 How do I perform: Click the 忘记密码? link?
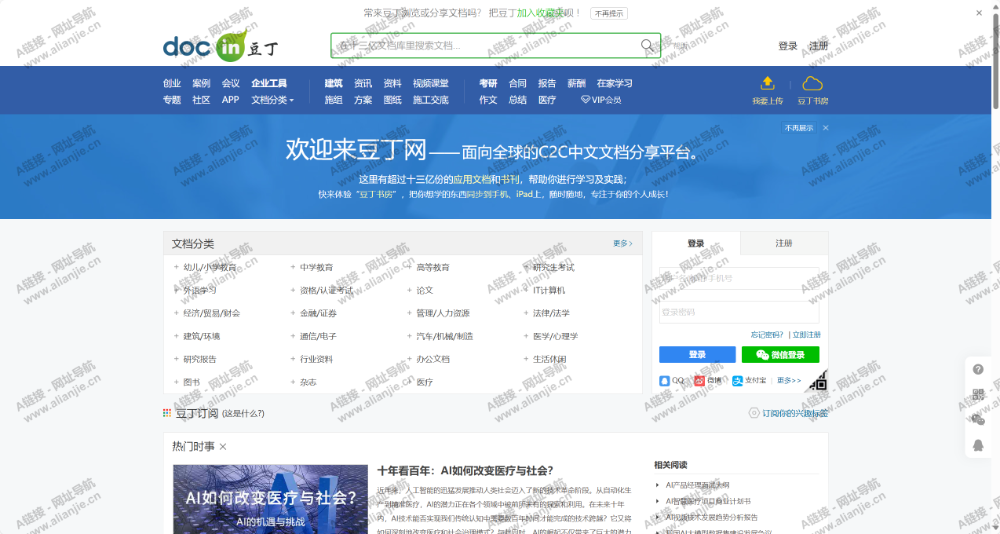tap(767, 334)
